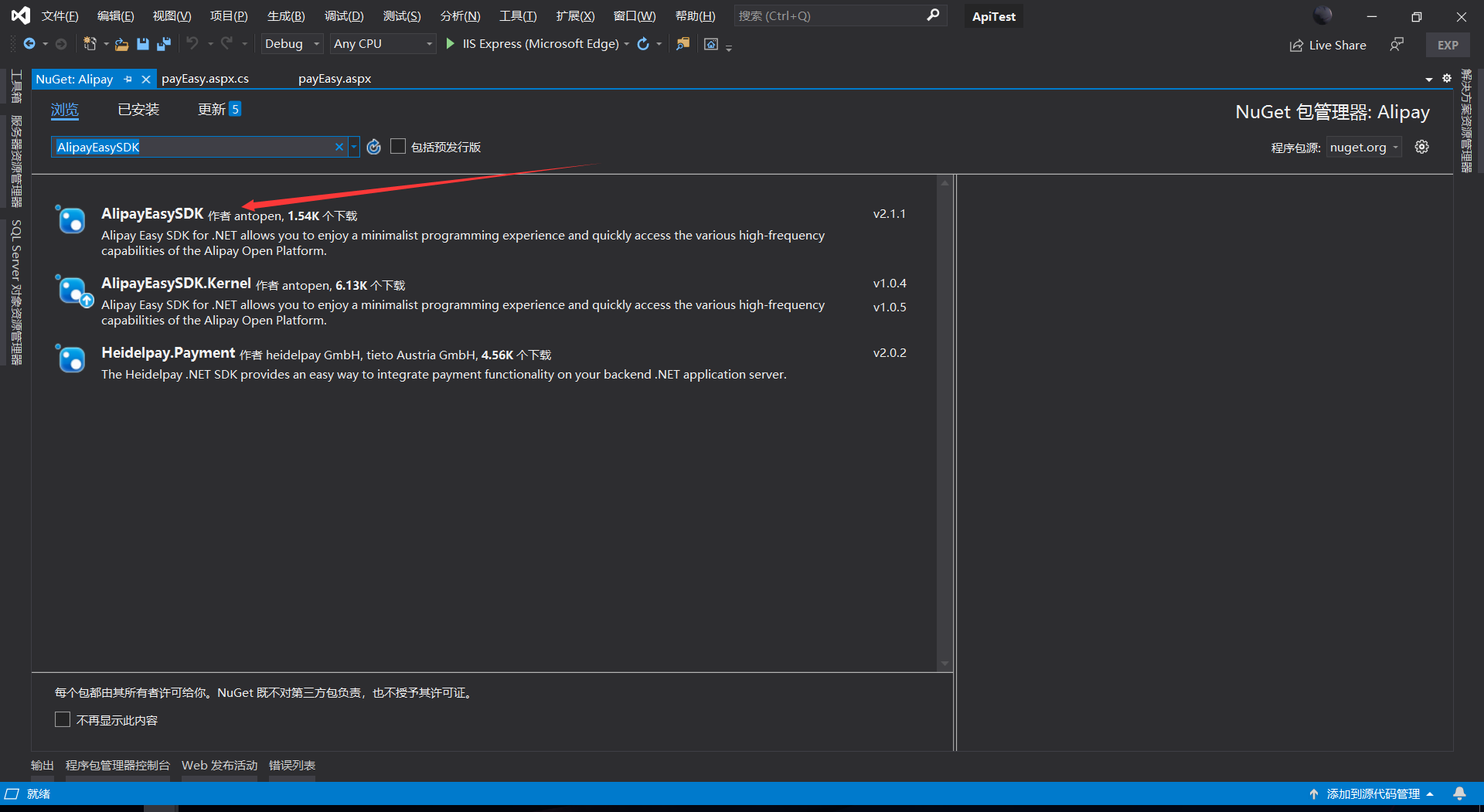Open the 生成(B) menu
1484x812 pixels.
pos(286,16)
